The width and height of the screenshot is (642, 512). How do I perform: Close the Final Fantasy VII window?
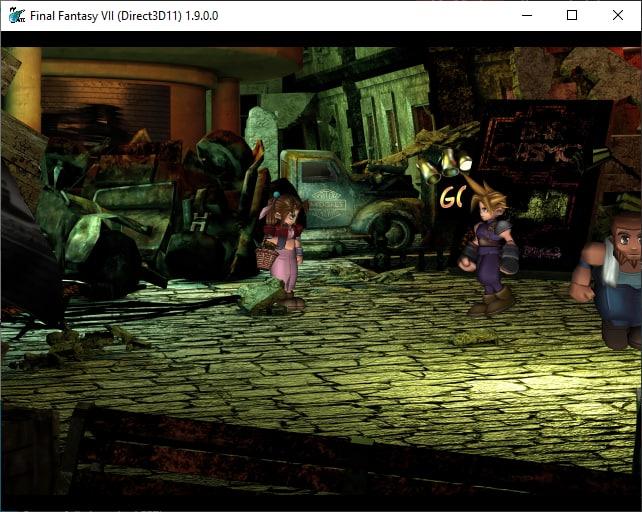pos(617,16)
